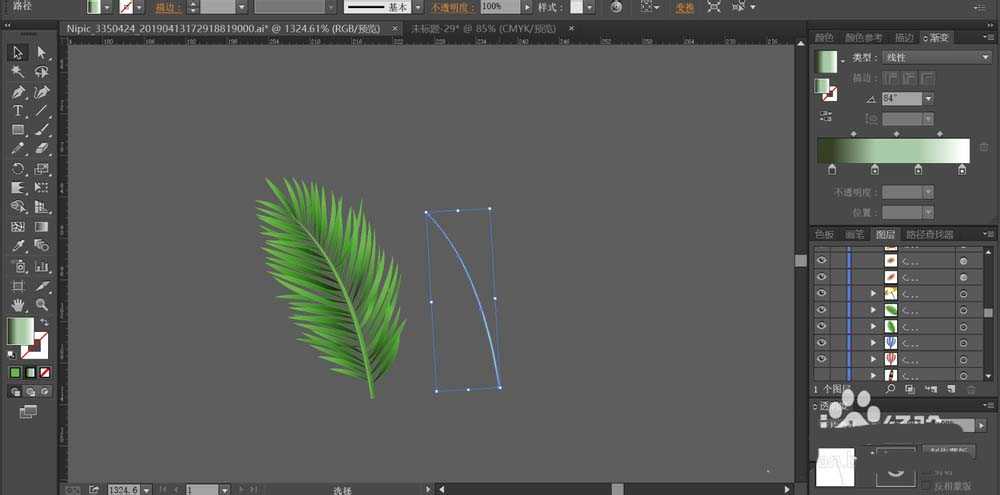Select the black arrow Selection tool
The image size is (1000, 495).
(x=18, y=52)
